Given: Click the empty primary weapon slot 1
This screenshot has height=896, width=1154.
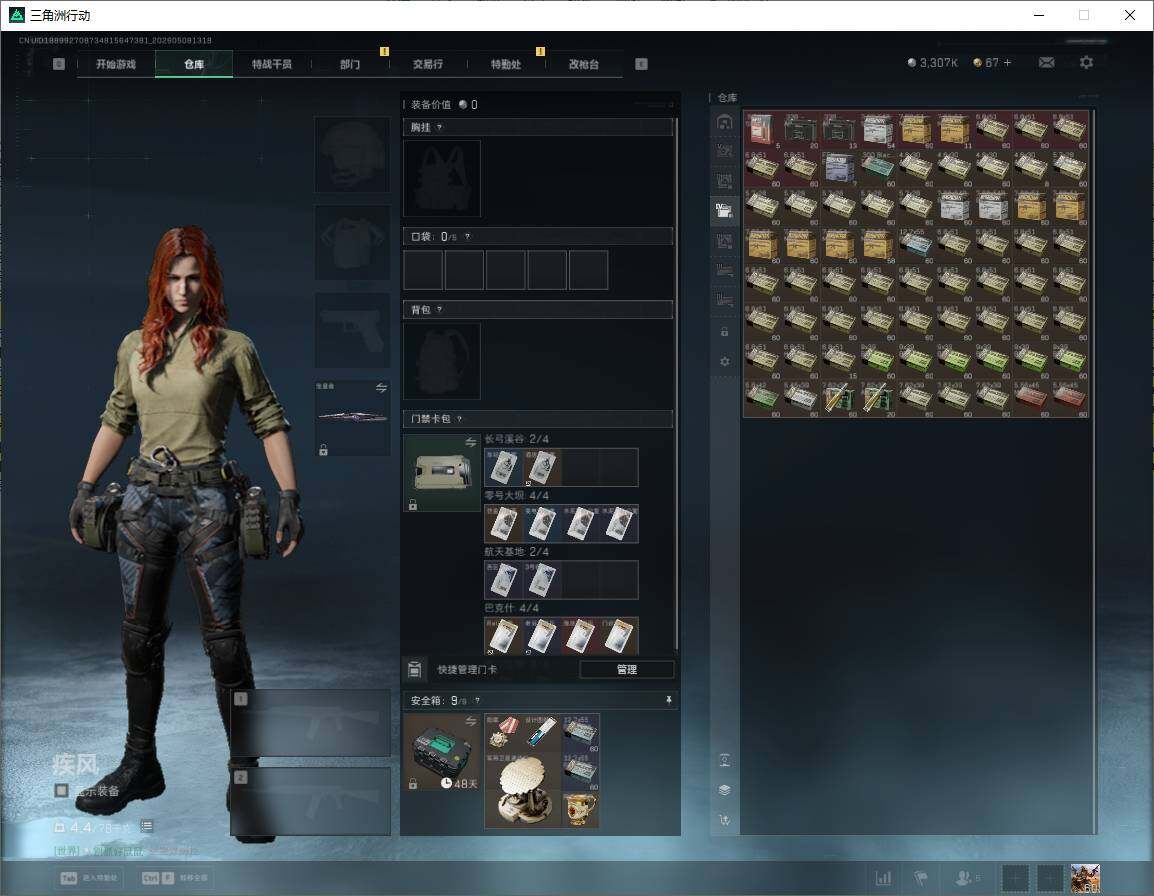Looking at the screenshot, I should click(311, 722).
